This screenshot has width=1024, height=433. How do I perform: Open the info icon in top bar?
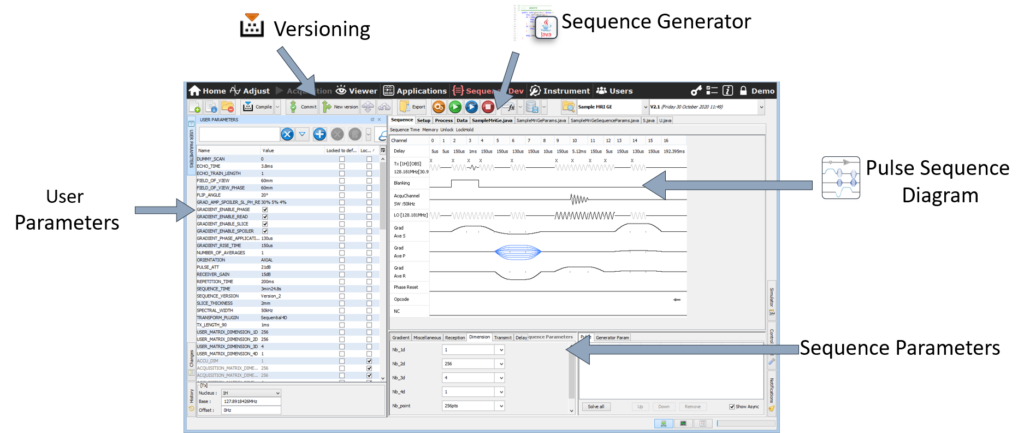point(728,91)
